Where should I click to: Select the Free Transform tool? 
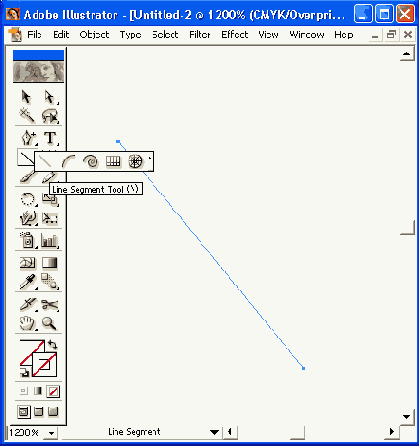(50, 218)
